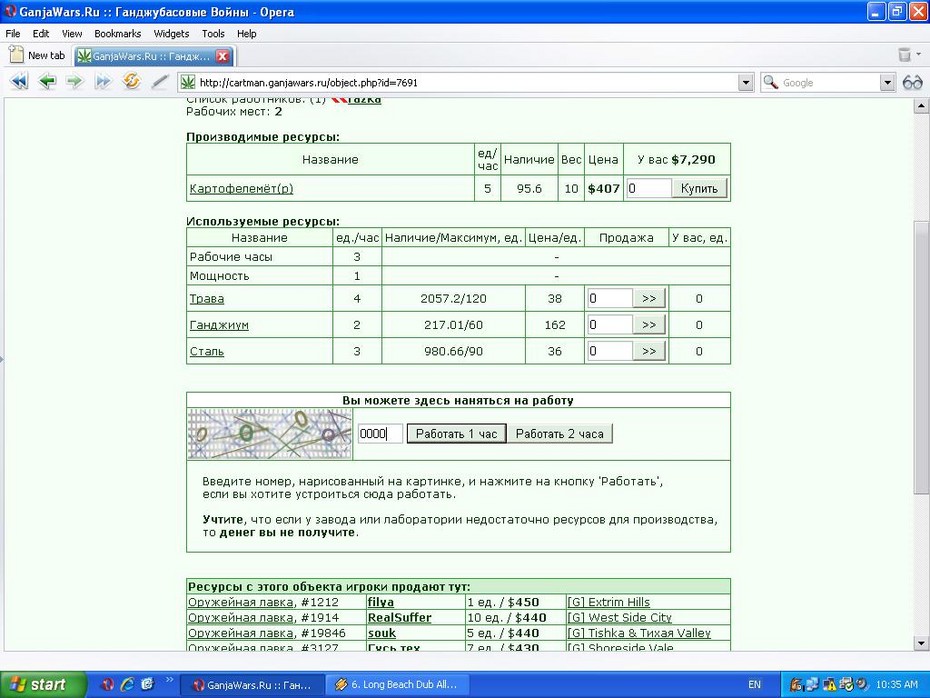
Task: Click the Работать 2 часа button
Action: (x=559, y=434)
